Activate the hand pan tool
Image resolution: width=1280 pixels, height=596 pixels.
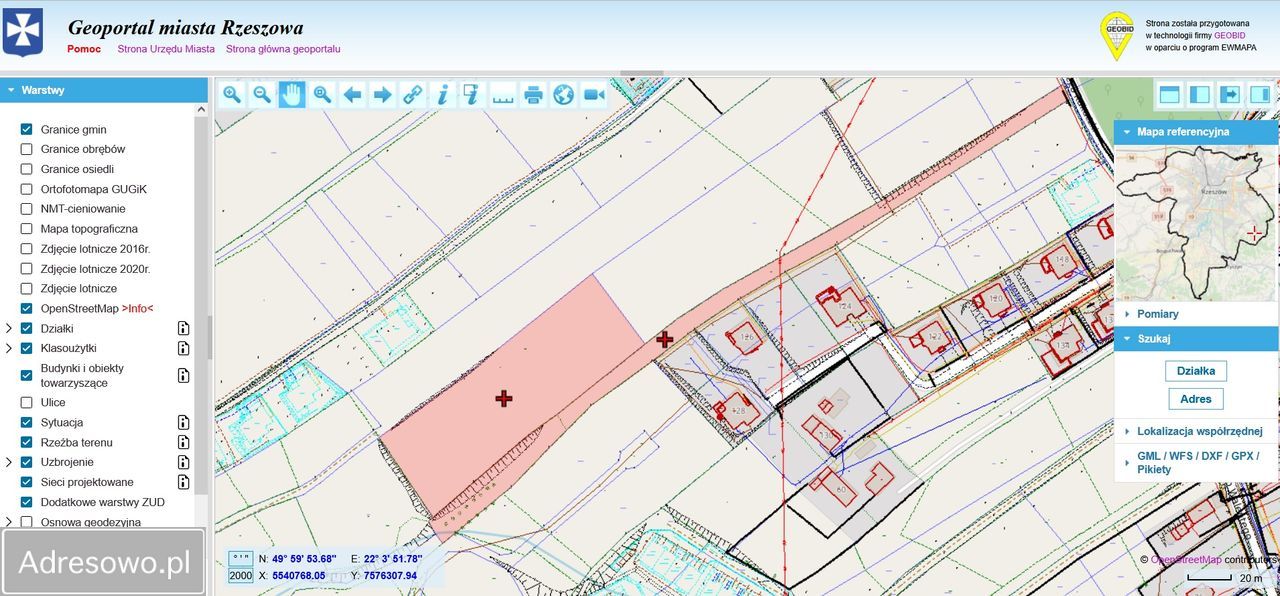292,95
